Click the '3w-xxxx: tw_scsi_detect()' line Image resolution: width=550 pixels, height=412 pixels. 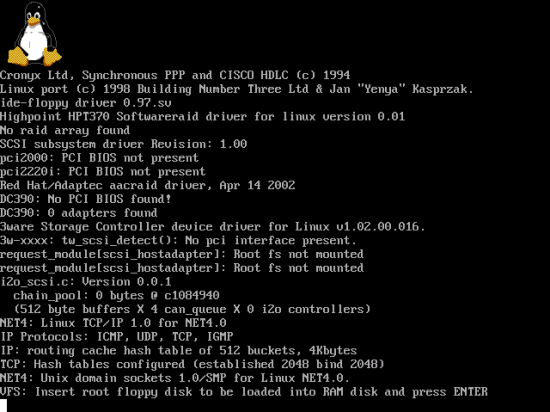tap(178, 240)
